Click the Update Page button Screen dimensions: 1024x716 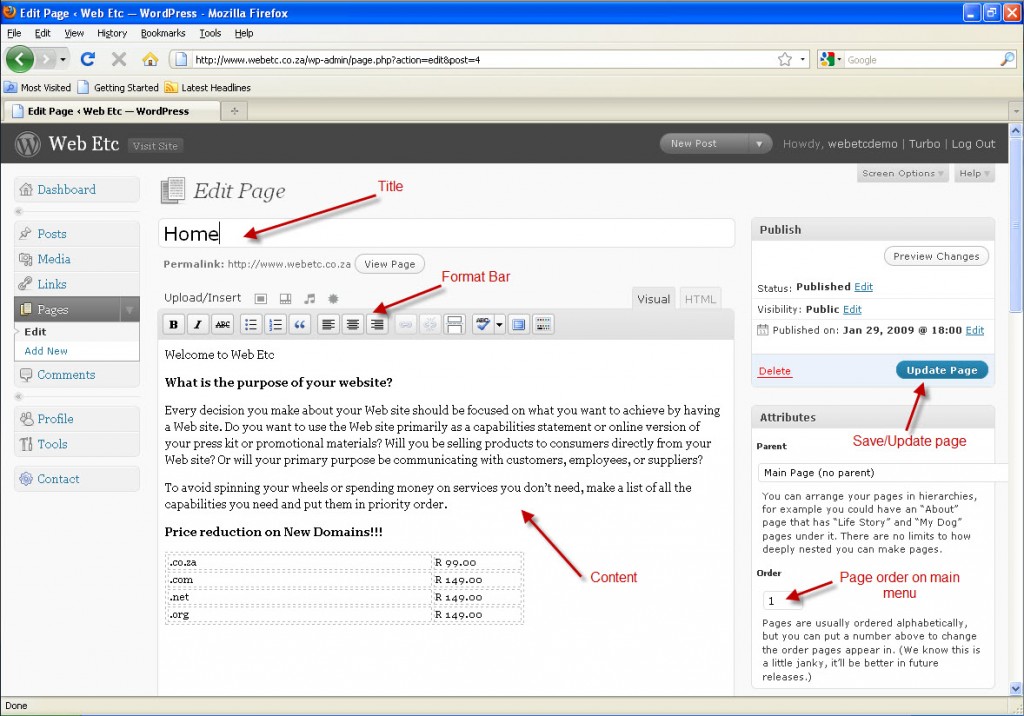(942, 370)
